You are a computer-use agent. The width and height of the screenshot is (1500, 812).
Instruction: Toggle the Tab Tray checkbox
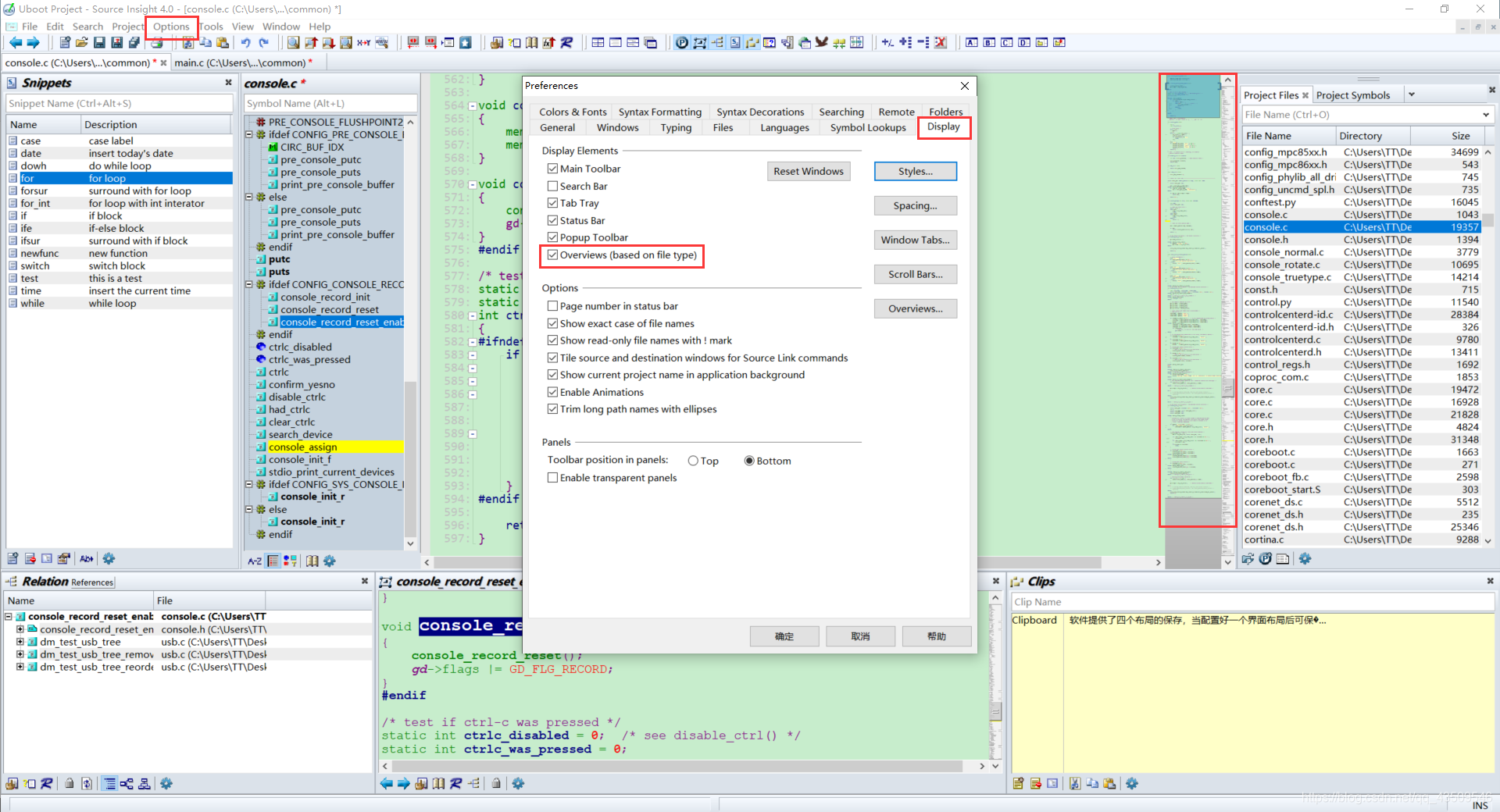[552, 203]
